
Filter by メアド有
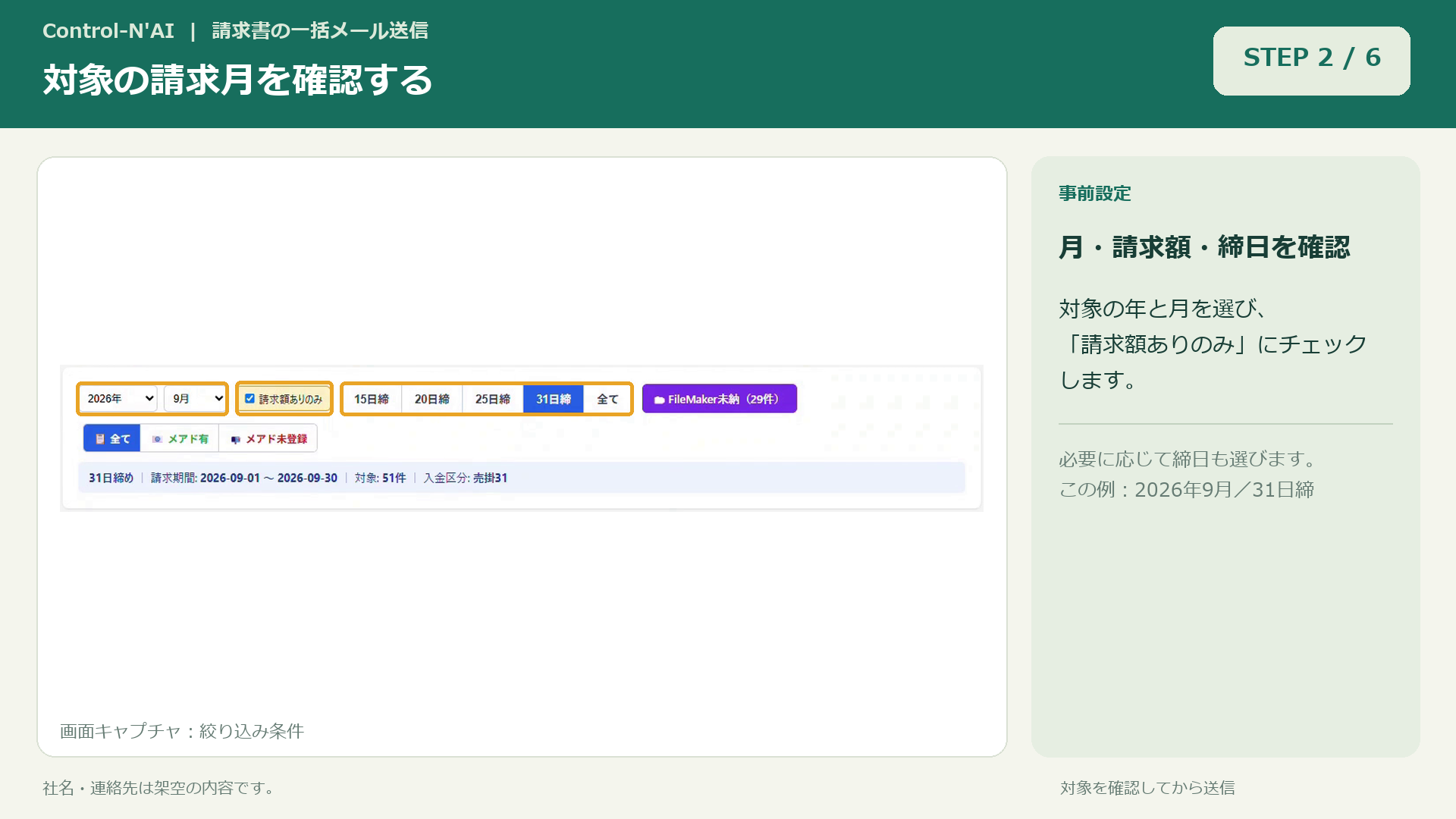coord(180,439)
